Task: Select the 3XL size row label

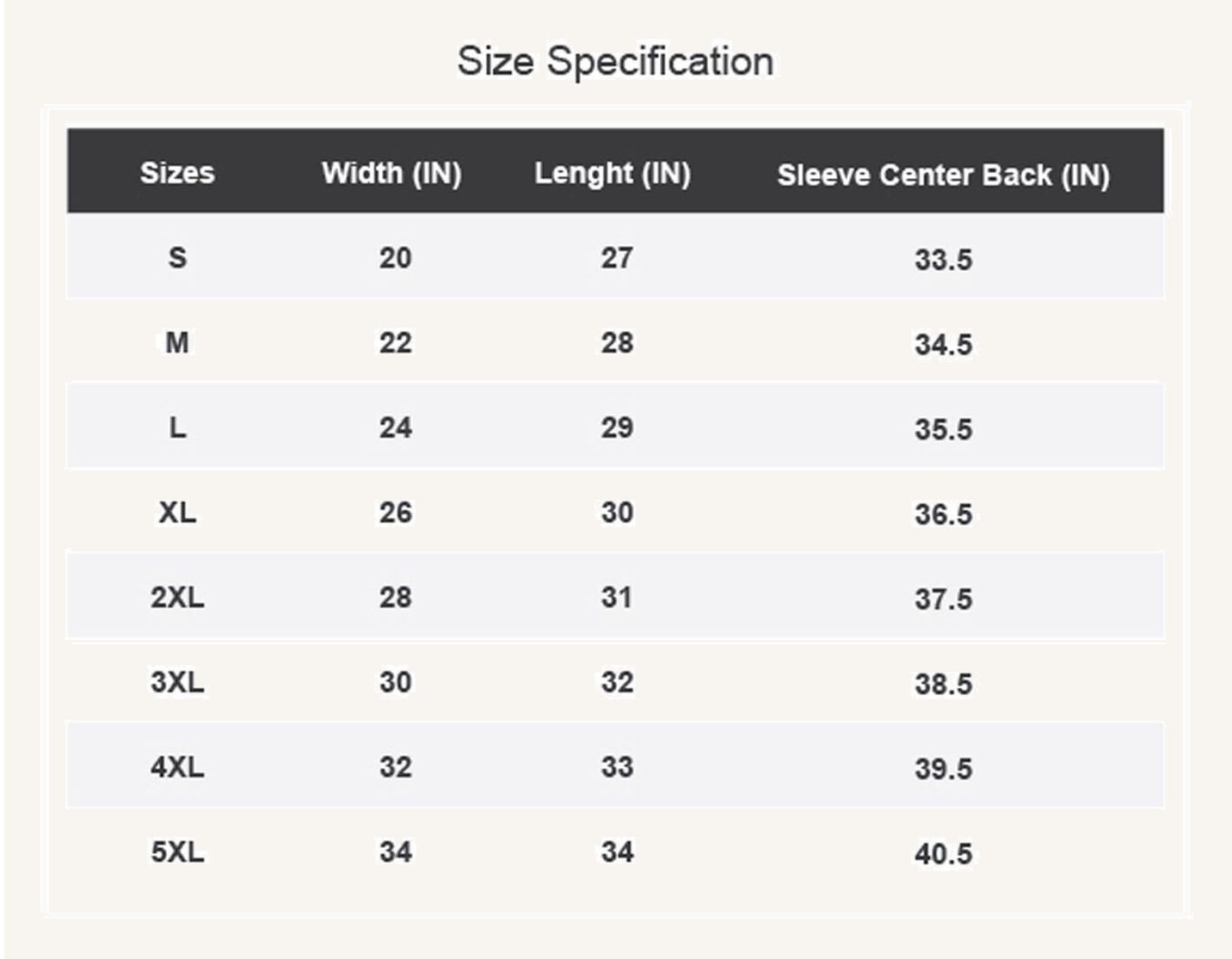Action: point(177,682)
